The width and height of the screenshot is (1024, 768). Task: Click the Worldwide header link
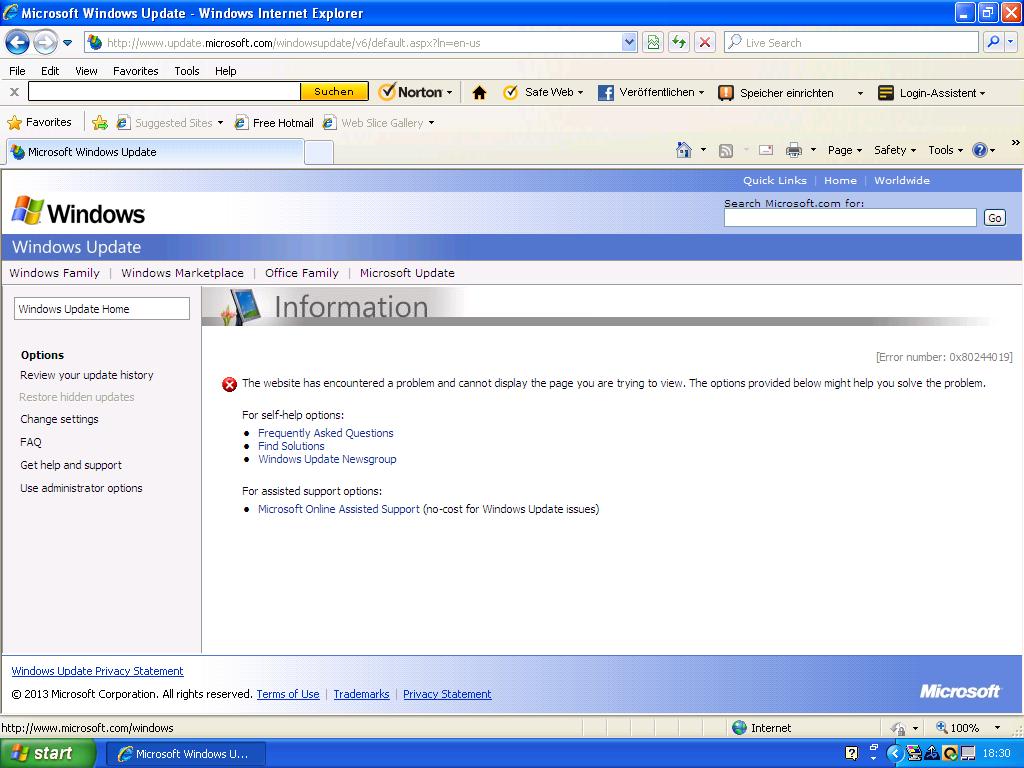tap(902, 180)
